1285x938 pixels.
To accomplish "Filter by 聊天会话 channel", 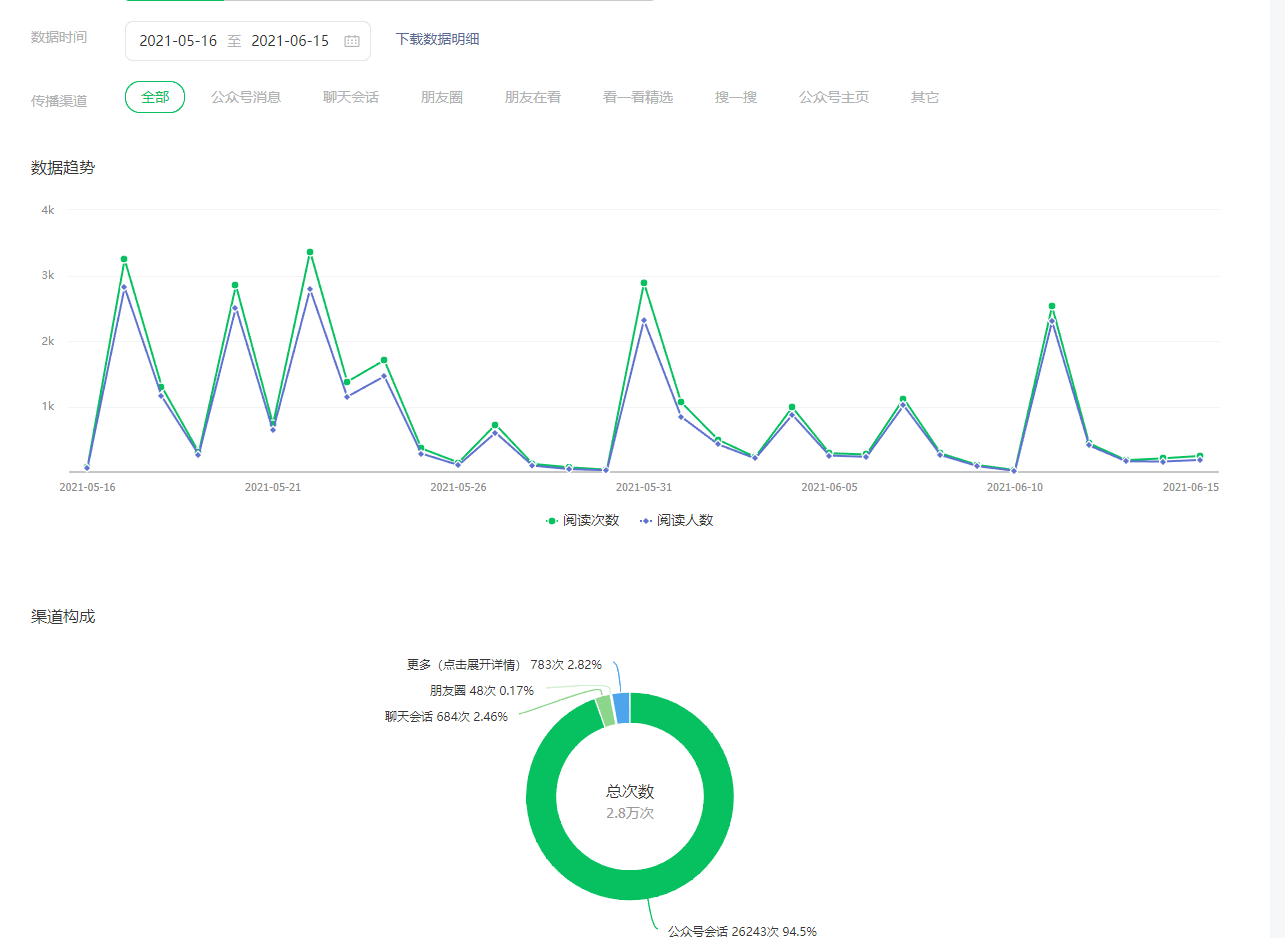I will click(351, 97).
